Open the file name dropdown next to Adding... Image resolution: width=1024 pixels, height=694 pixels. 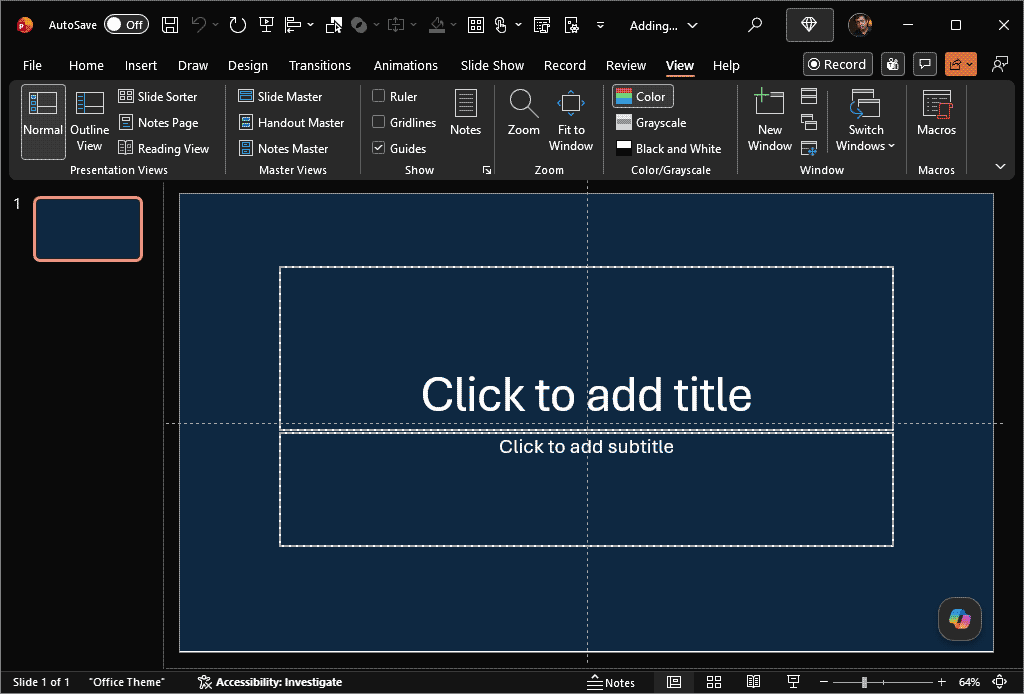pos(693,25)
